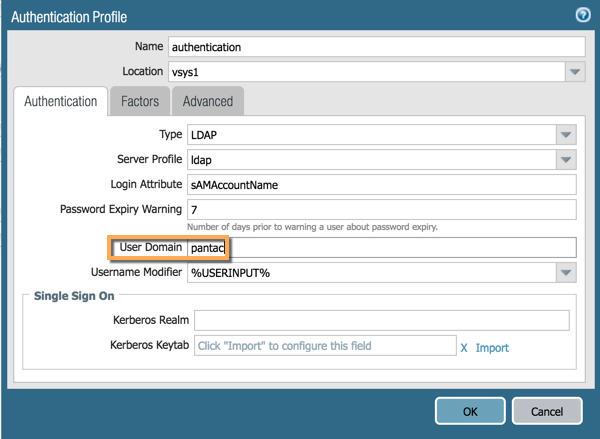Screen dimensions: 600x439
Task: Focus the Kerberos Realm text box
Action: 381,320
